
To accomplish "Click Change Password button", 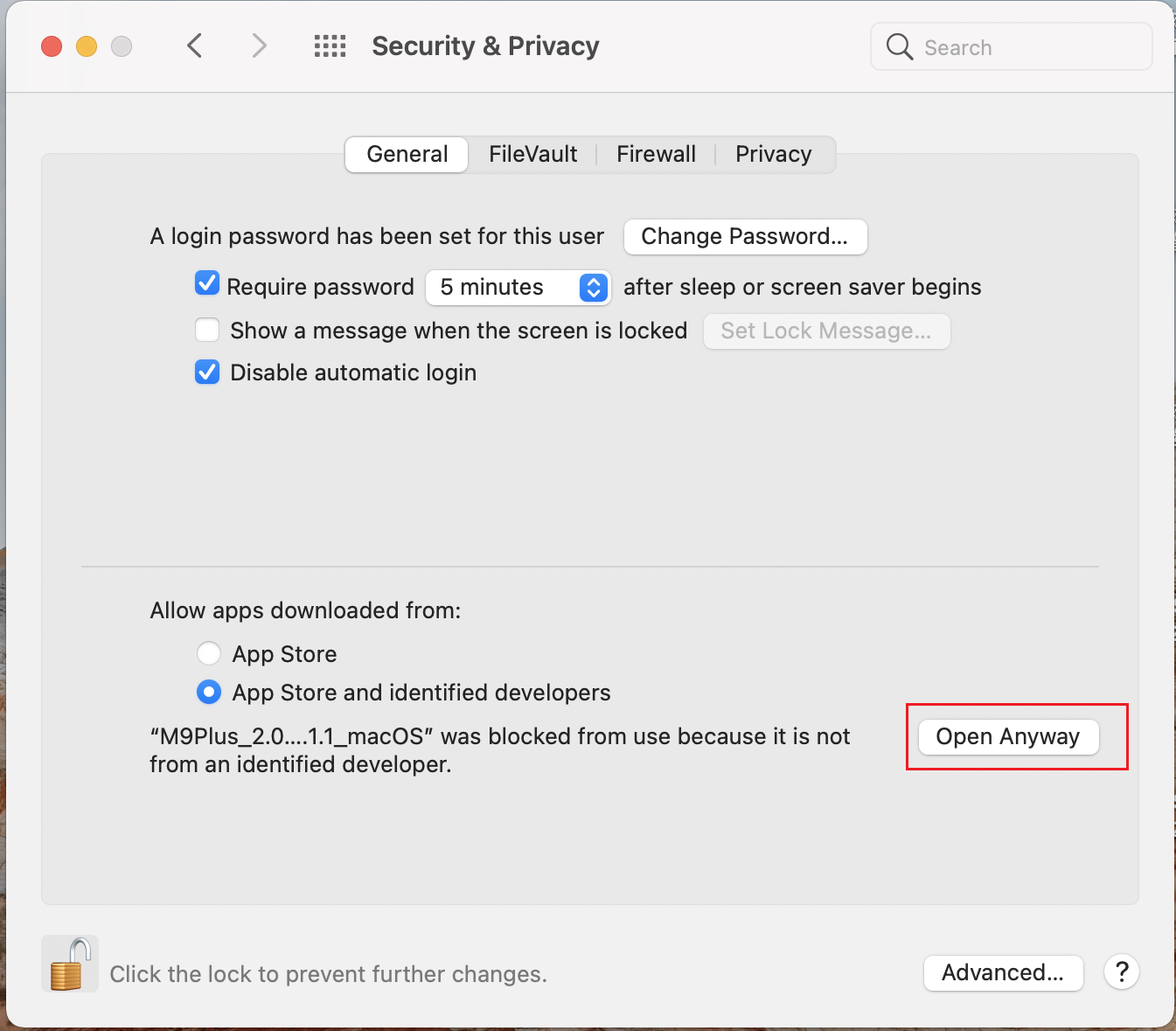I will (x=745, y=237).
